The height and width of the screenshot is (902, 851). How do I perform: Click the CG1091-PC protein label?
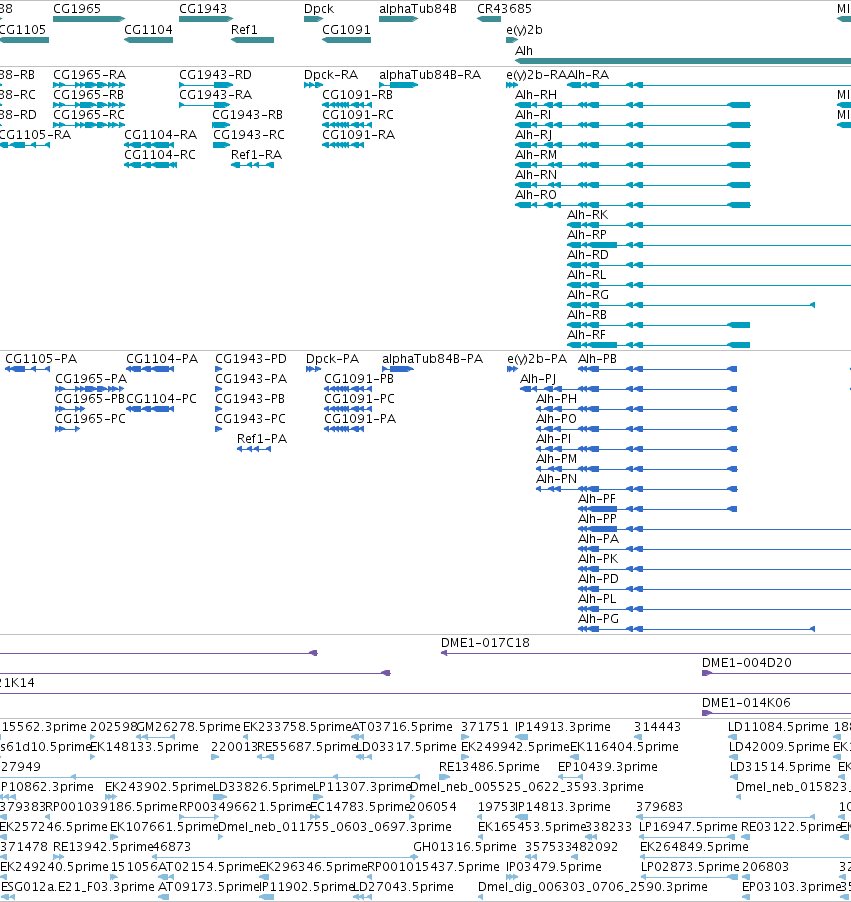coord(360,399)
